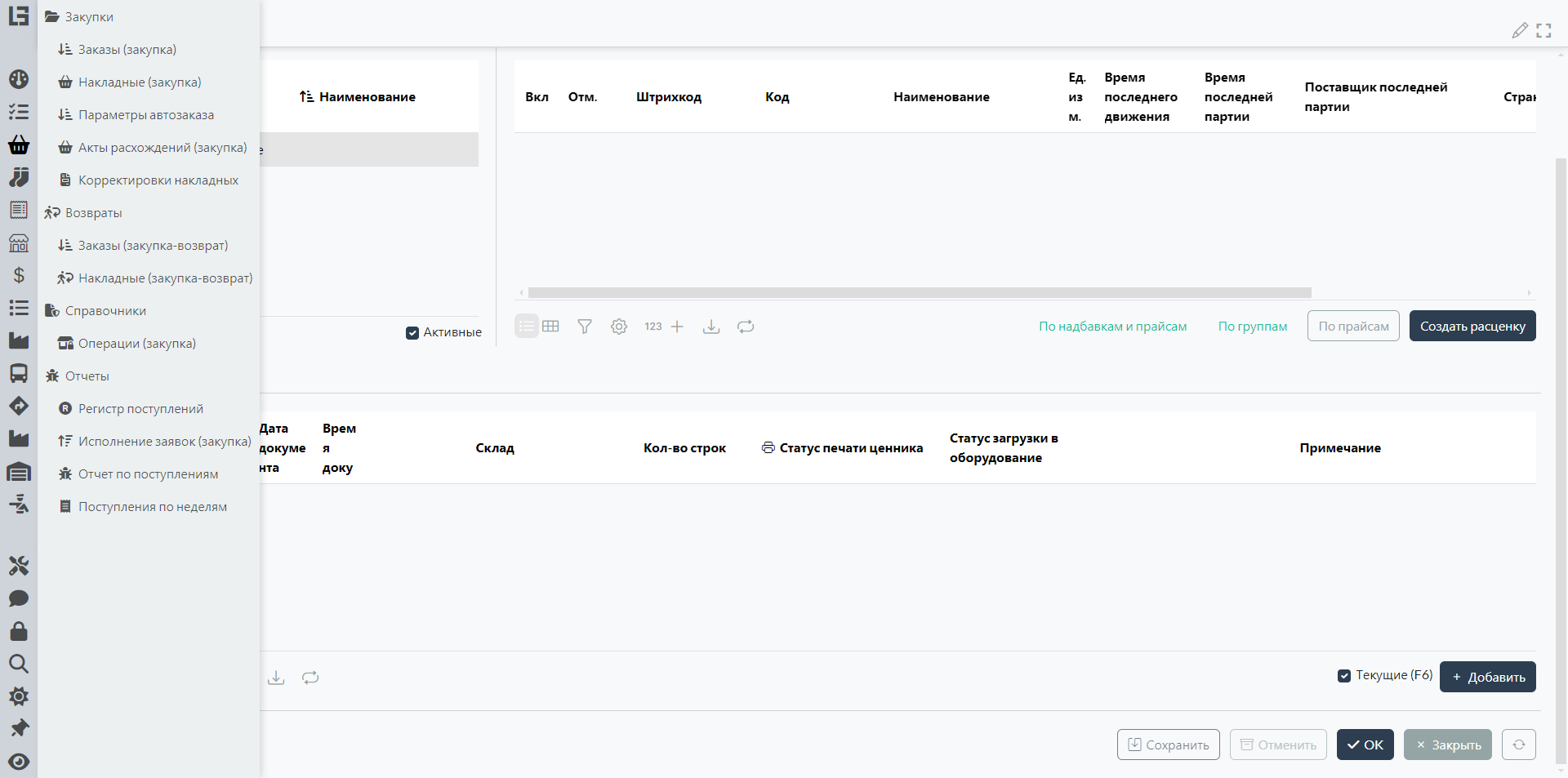Click the По группам link
Screen dimensions: 1568x778
1252,327
